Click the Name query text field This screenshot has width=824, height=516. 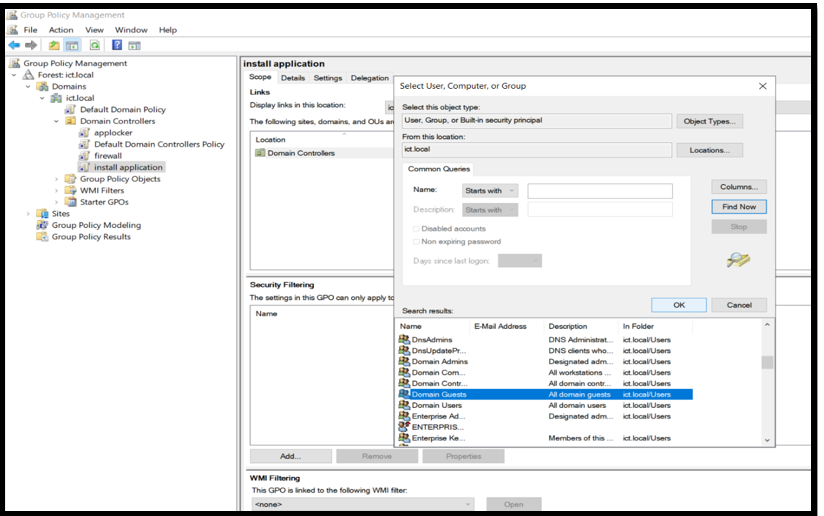600,191
